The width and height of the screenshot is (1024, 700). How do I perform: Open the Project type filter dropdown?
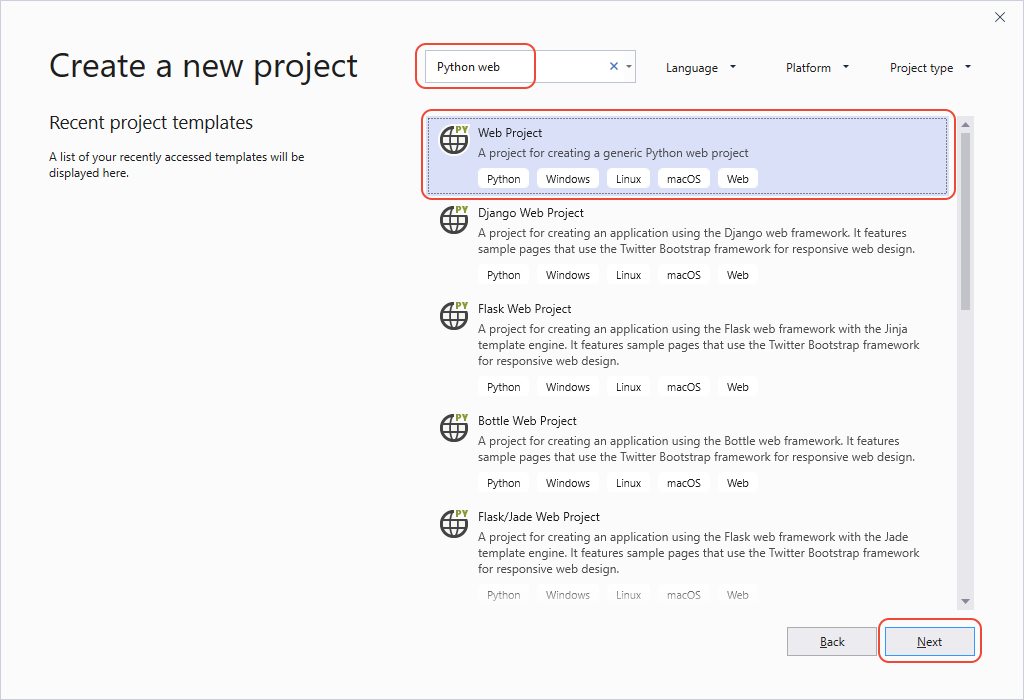pyautogui.click(x=929, y=67)
